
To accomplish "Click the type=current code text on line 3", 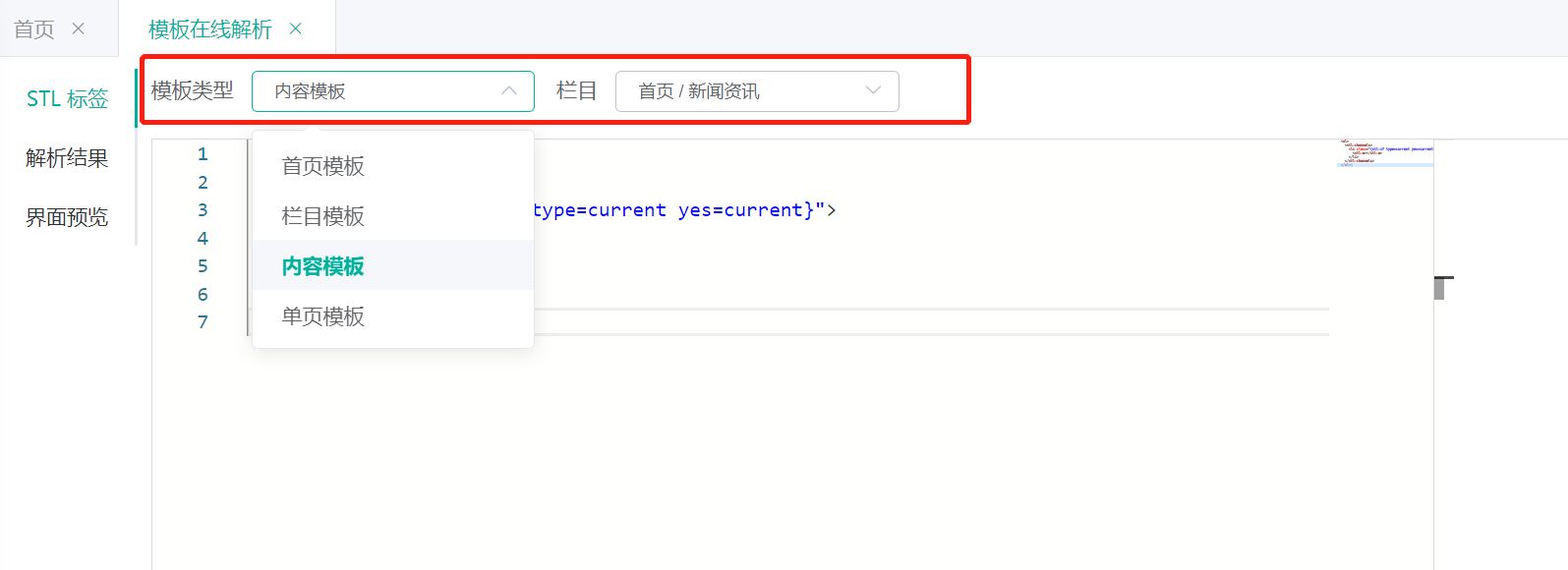I will (600, 210).
